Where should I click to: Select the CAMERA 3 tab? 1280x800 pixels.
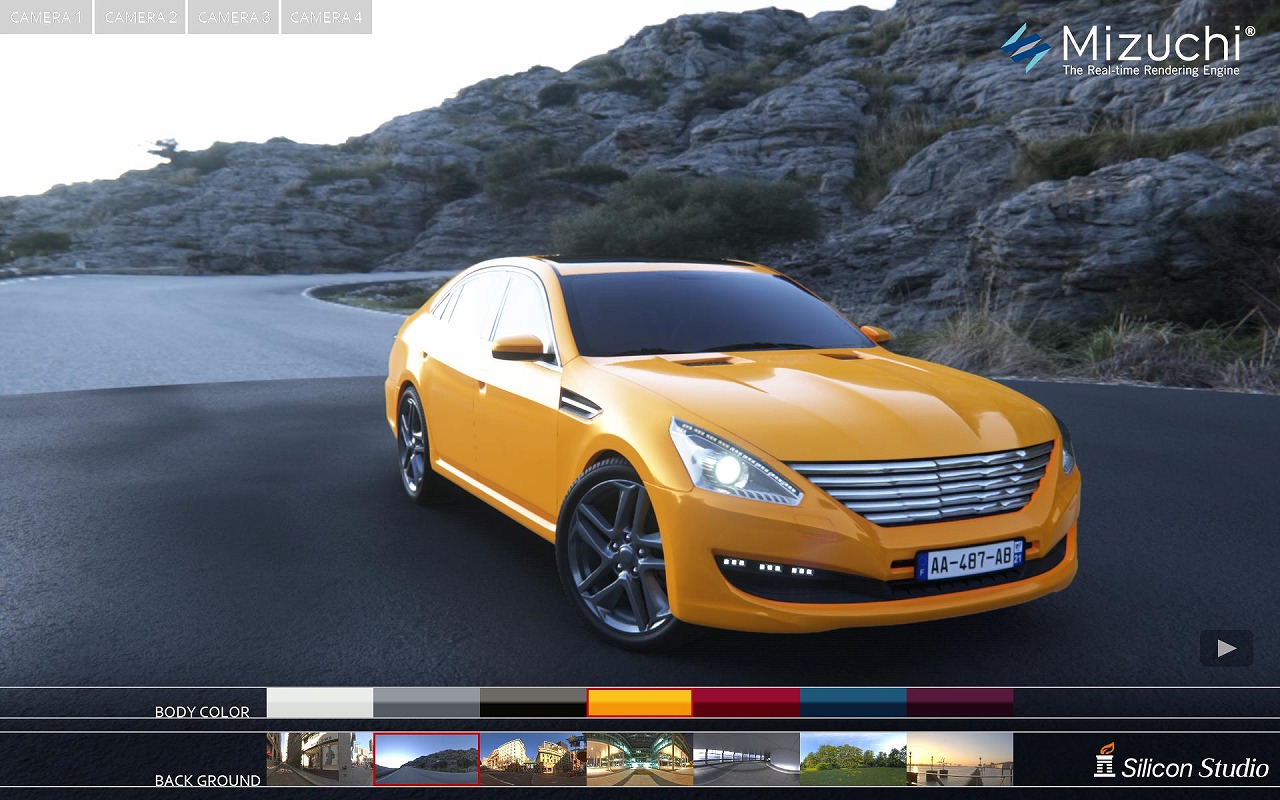click(233, 17)
